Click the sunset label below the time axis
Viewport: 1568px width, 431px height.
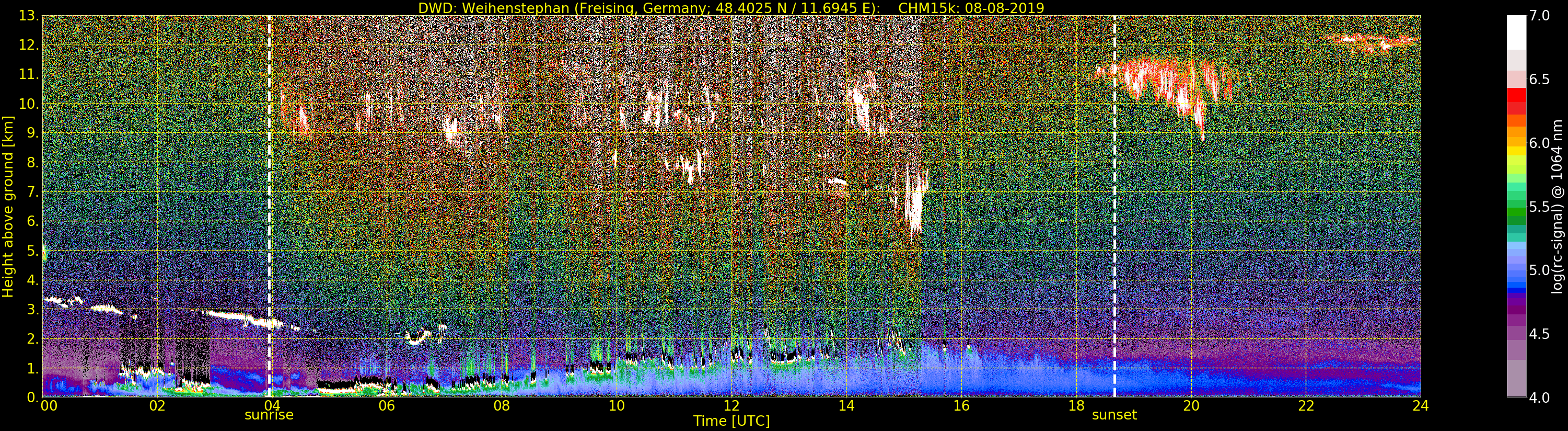[1114, 415]
